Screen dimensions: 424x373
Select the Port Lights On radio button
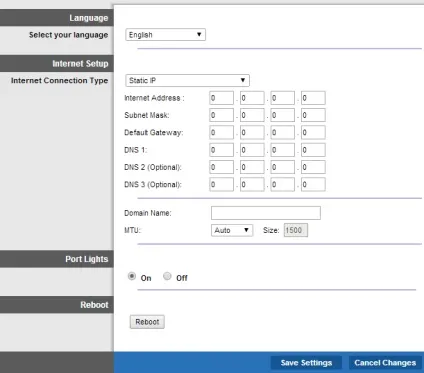point(132,276)
